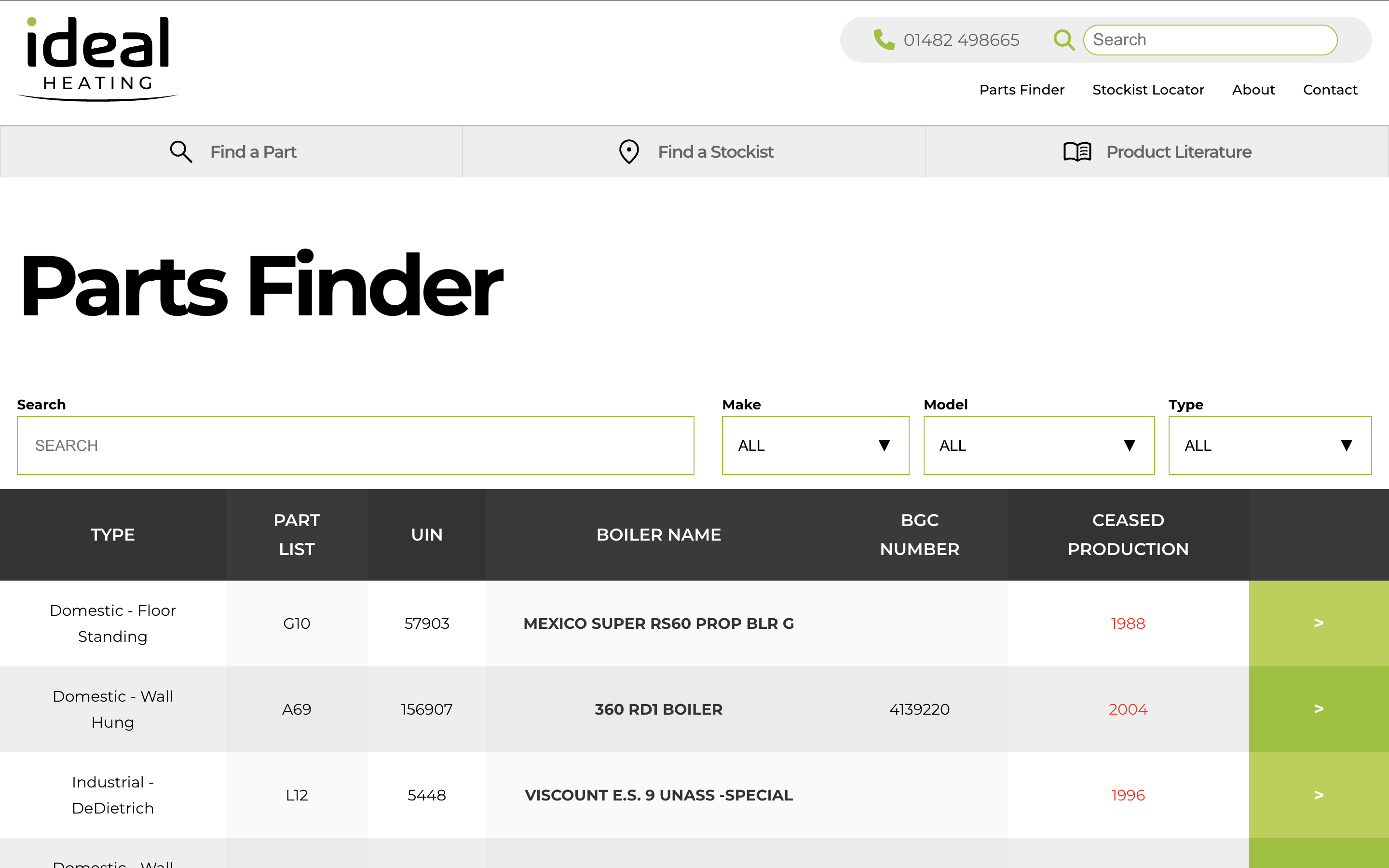Screen dimensions: 1389x868
Task: Select the Find a Part tab
Action: [x=231, y=151]
